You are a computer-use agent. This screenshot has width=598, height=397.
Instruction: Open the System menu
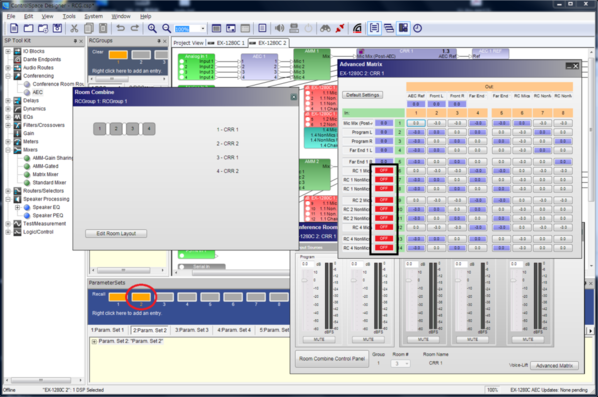click(x=93, y=16)
